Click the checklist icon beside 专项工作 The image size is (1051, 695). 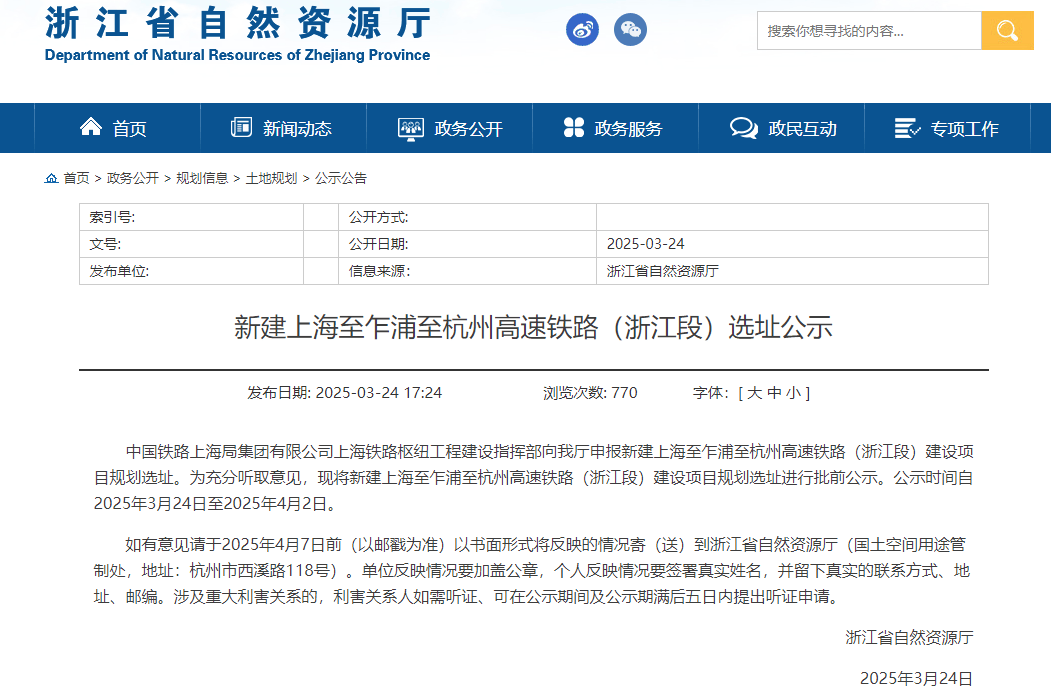(908, 128)
